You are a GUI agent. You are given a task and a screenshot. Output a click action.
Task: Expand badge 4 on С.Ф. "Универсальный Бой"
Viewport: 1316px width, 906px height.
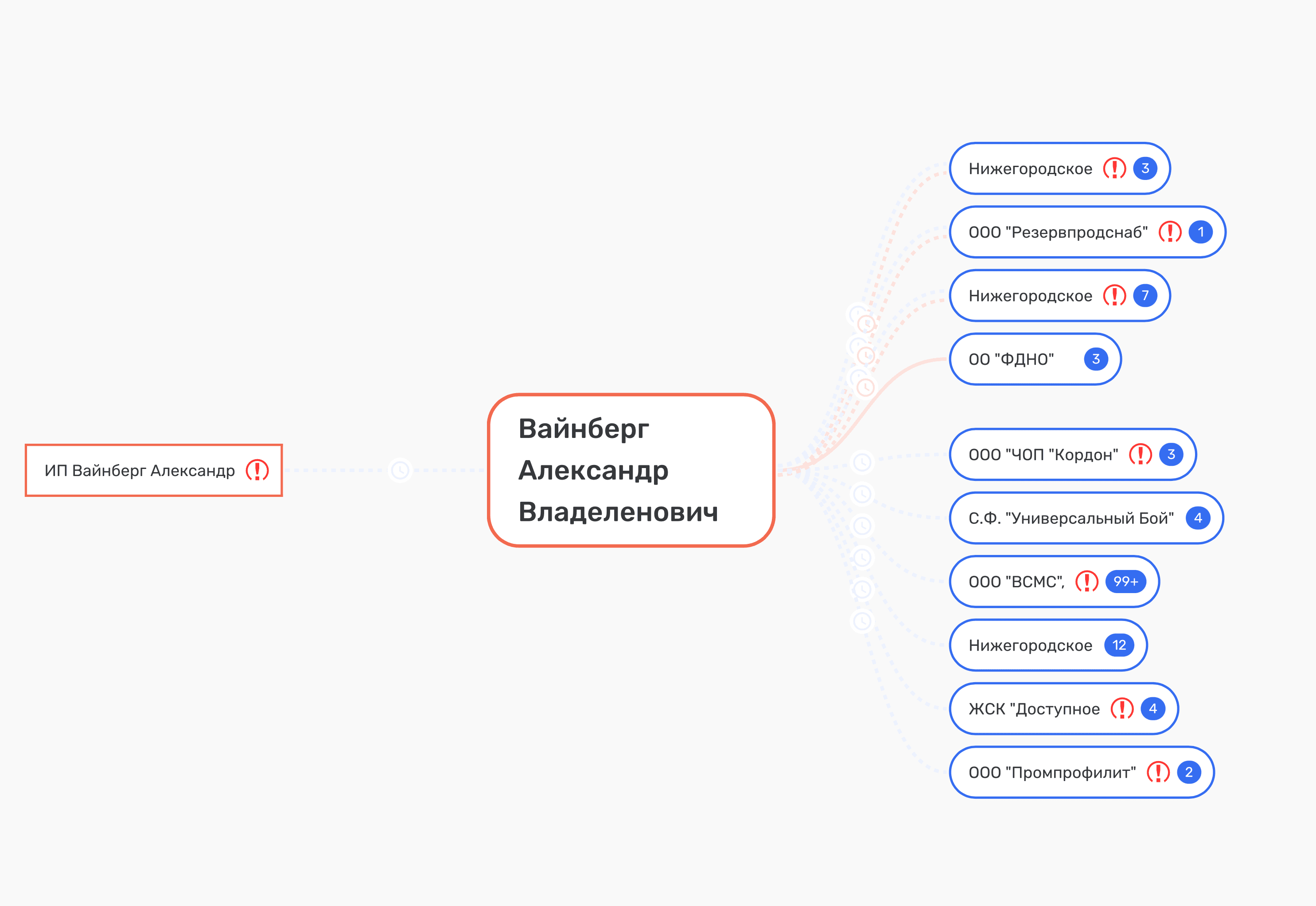click(1197, 518)
